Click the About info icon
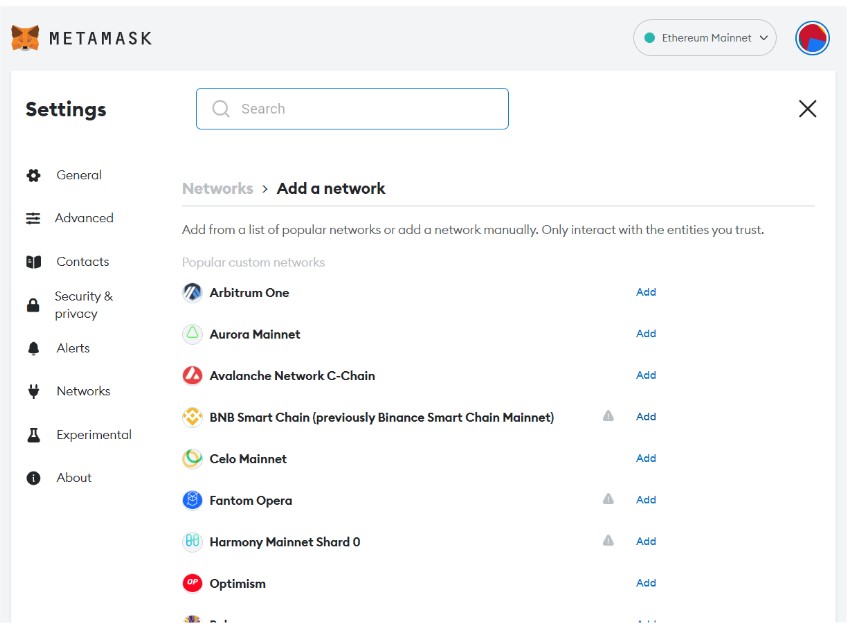853x641 pixels. [x=33, y=478]
